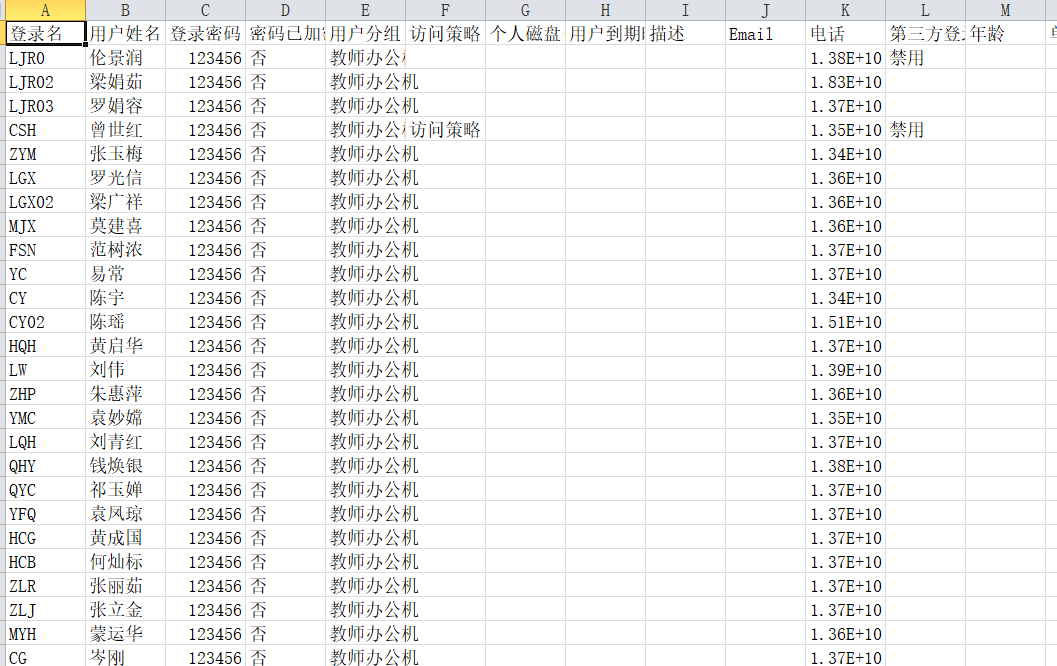Viewport: 1057px width, 666px height.
Task: Select column J header
Action: tap(766, 10)
